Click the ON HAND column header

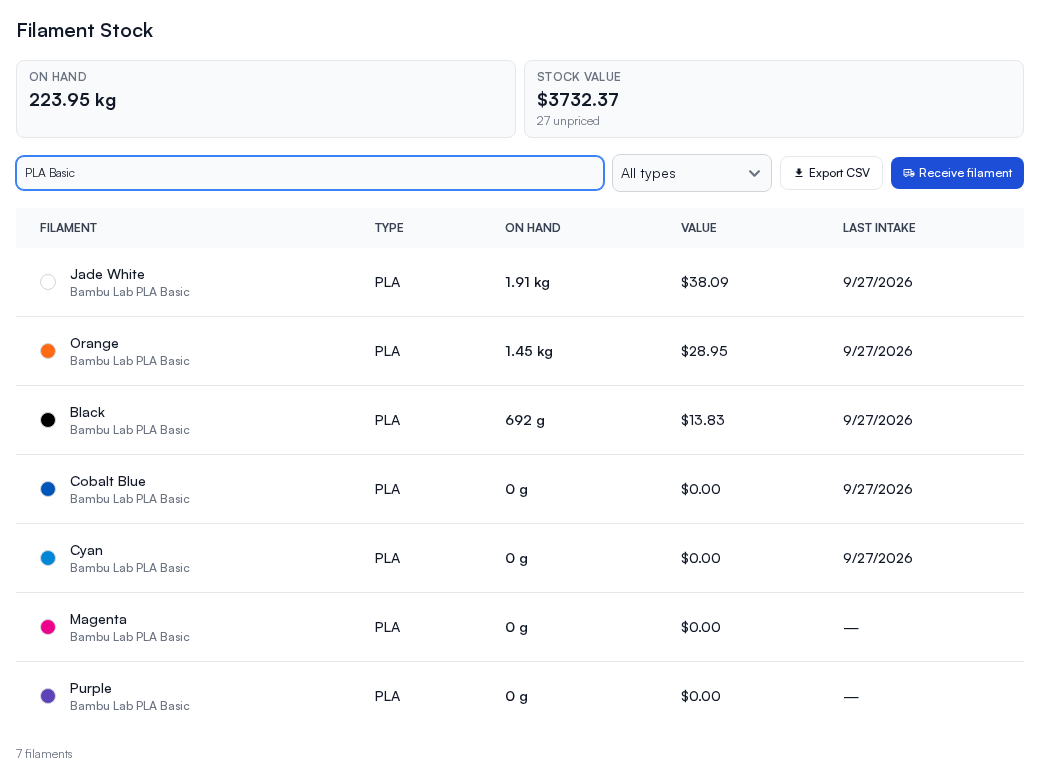[533, 227]
